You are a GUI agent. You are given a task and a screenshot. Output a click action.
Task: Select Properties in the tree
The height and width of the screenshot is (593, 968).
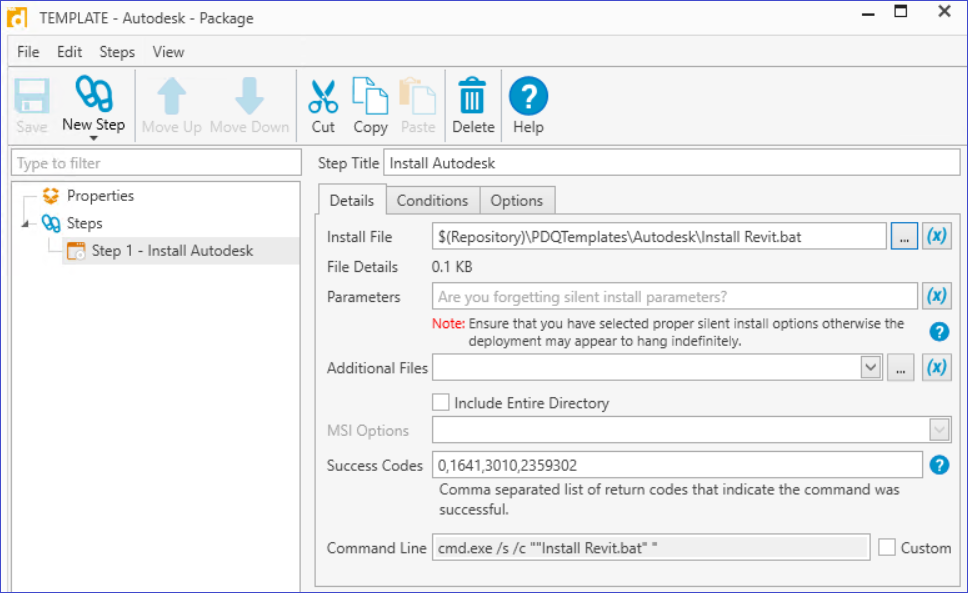[x=100, y=196]
